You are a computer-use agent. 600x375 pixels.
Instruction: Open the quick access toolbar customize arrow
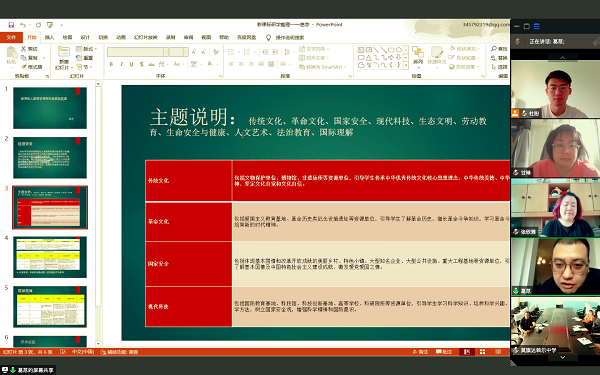61,25
